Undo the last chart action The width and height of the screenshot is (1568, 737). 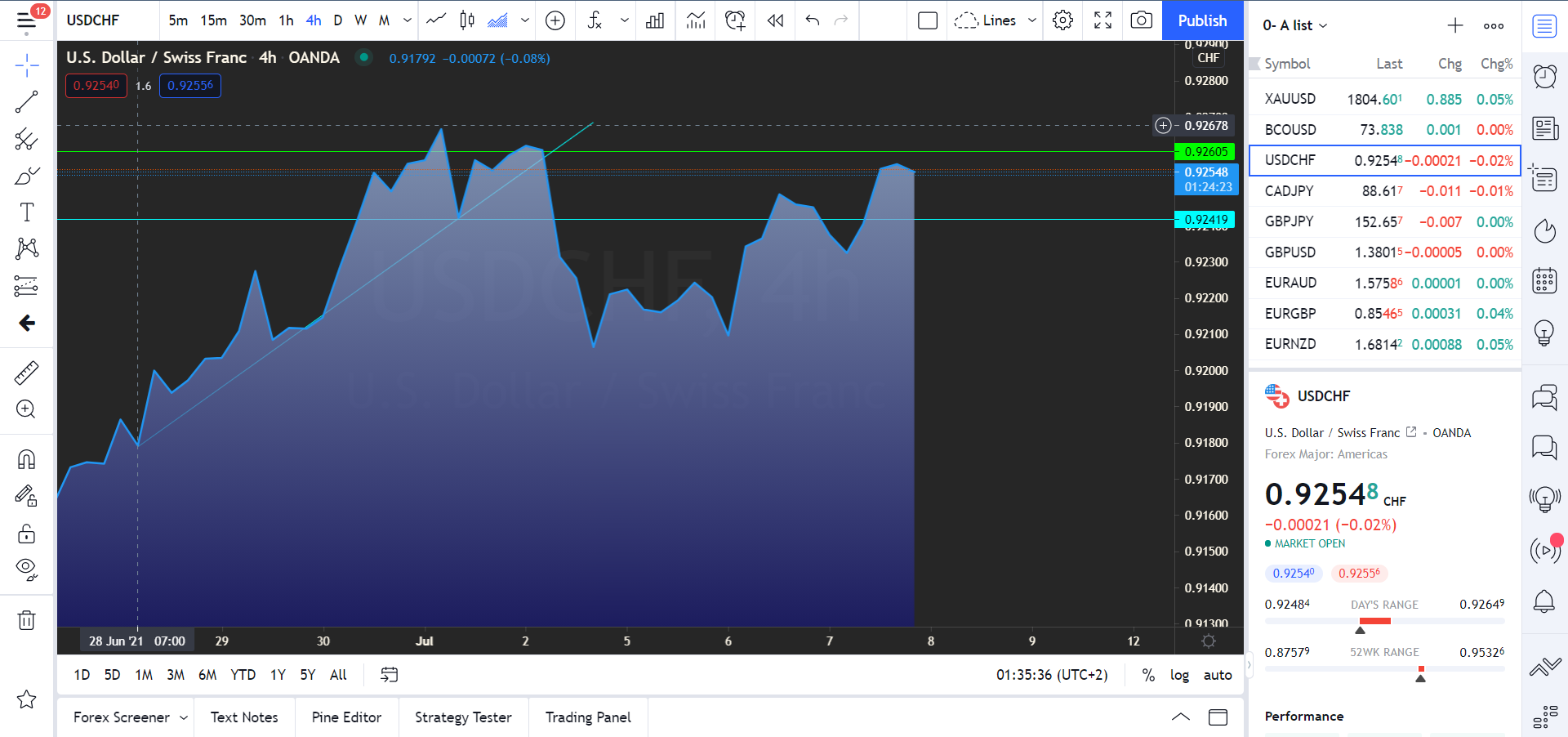pyautogui.click(x=812, y=20)
